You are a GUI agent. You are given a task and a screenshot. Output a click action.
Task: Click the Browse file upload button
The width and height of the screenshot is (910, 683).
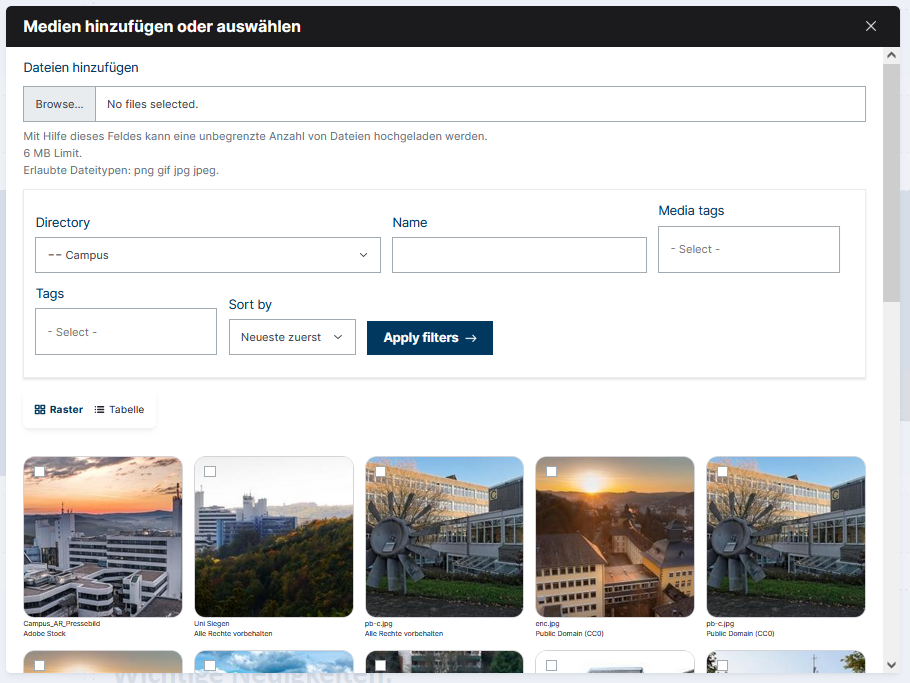click(x=59, y=104)
